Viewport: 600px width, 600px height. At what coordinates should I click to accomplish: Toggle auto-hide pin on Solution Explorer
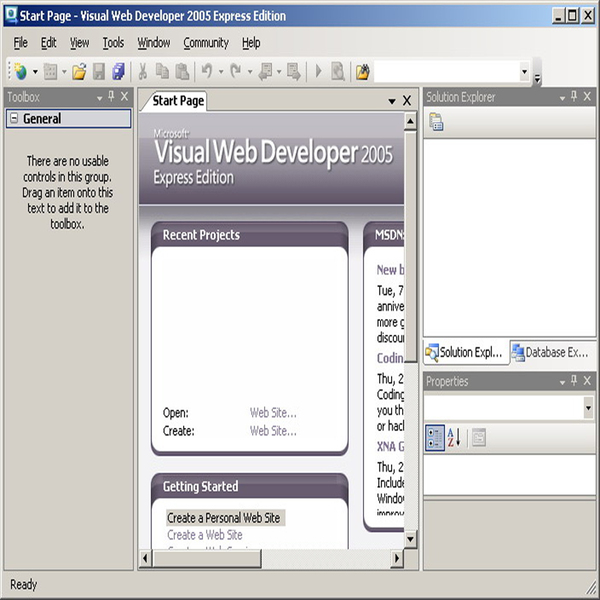coord(574,96)
